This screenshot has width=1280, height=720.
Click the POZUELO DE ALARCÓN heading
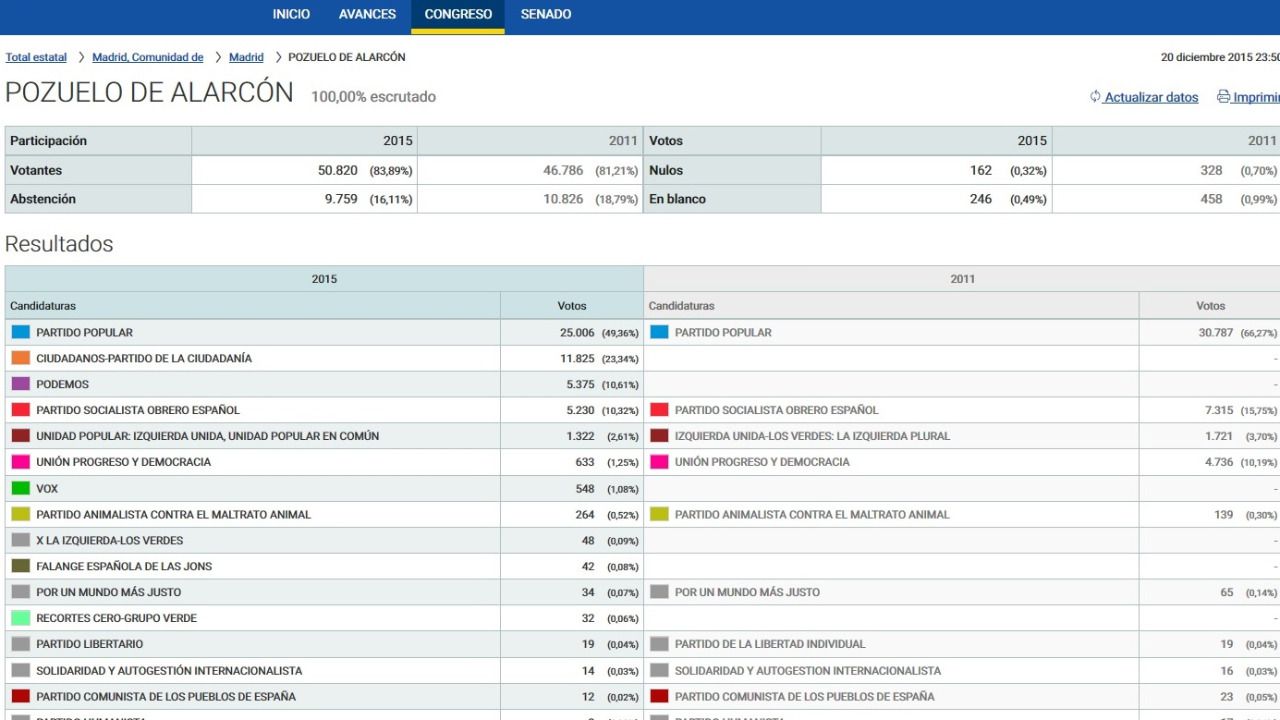149,93
